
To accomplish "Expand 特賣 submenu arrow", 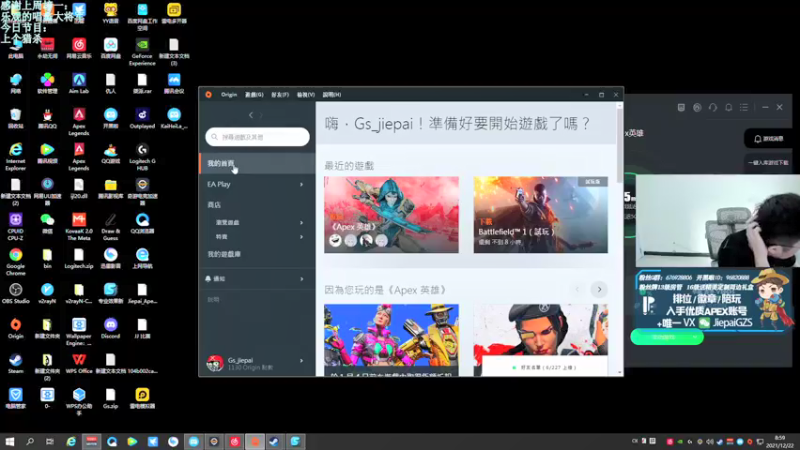I will pos(302,237).
